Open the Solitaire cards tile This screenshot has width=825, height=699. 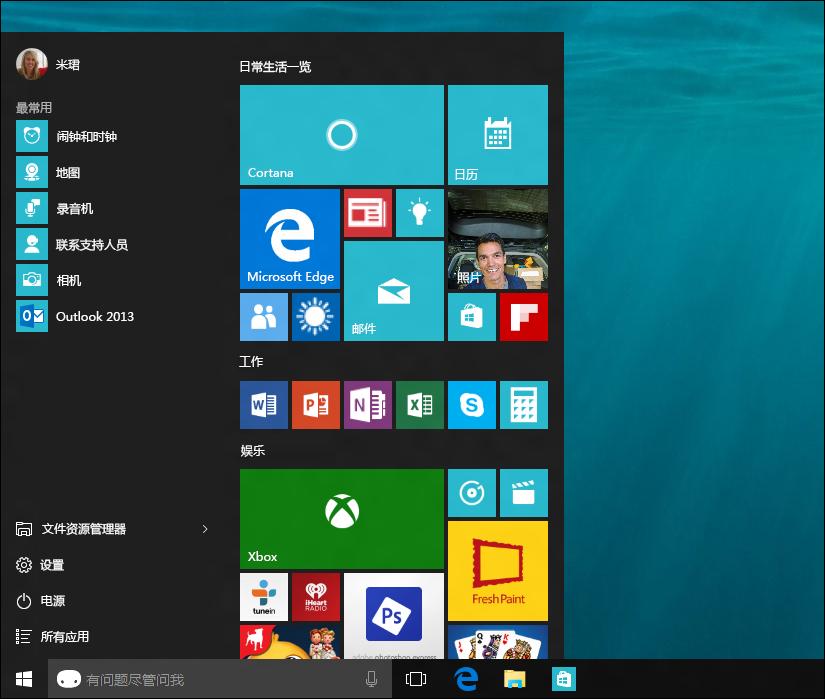[498, 642]
